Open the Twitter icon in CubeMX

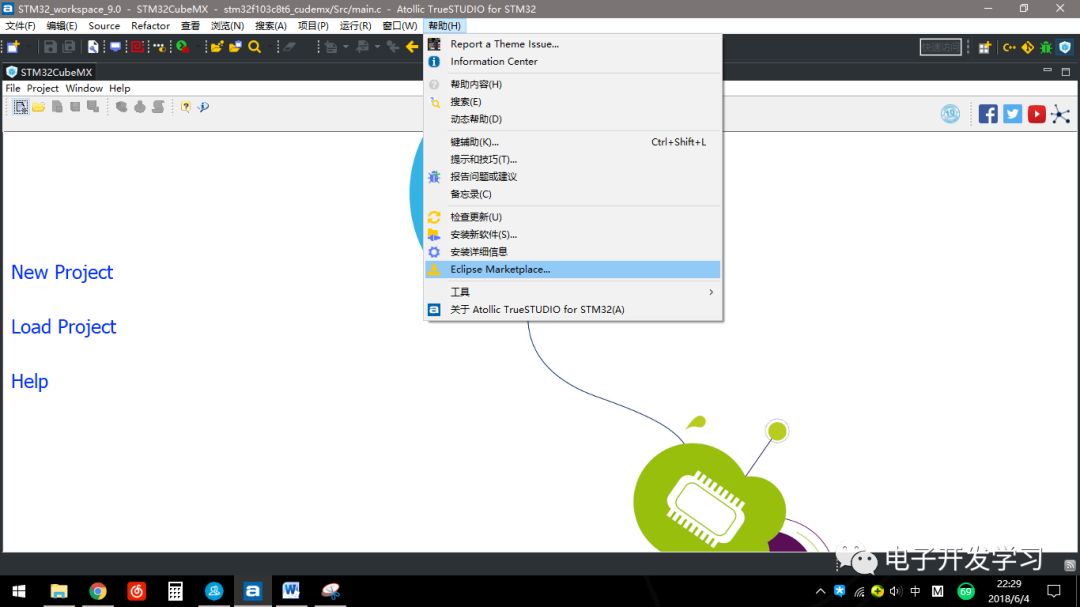(1012, 114)
